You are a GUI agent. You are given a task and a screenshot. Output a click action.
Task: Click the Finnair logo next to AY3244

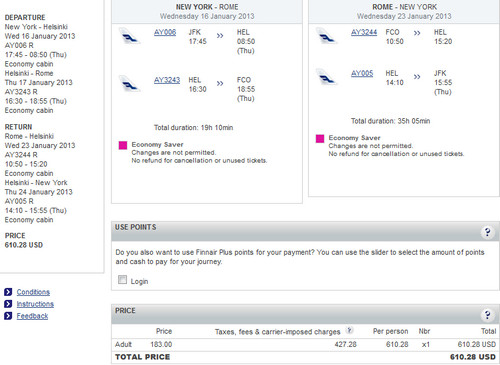327,36
